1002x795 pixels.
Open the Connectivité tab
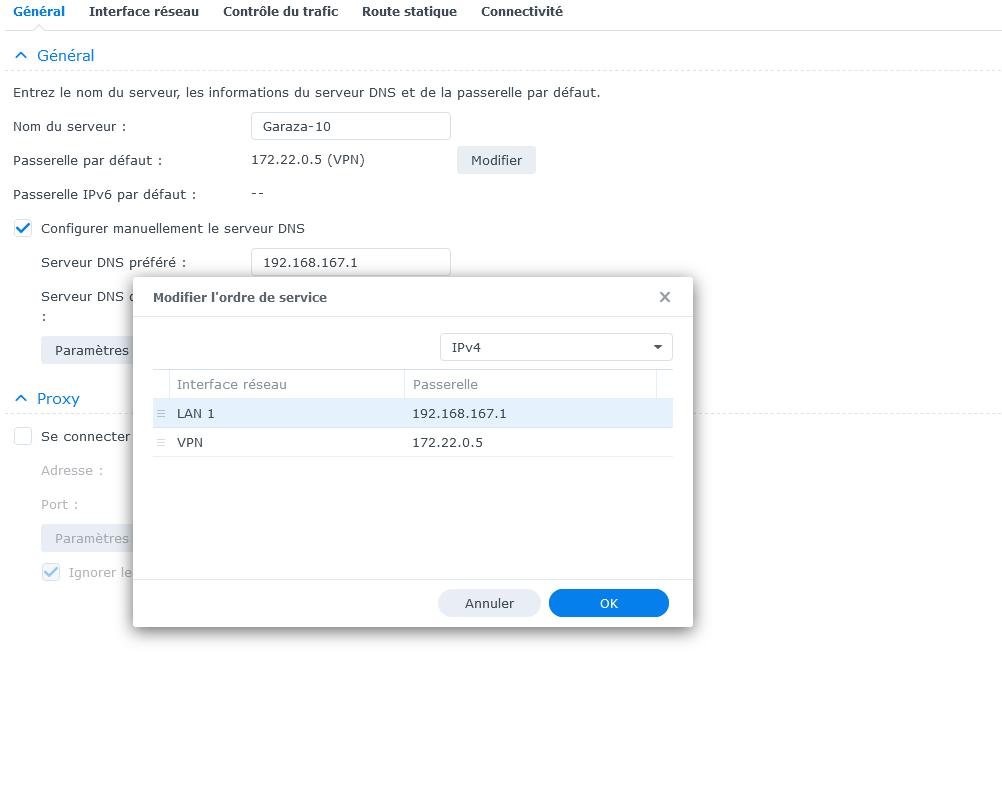point(522,12)
